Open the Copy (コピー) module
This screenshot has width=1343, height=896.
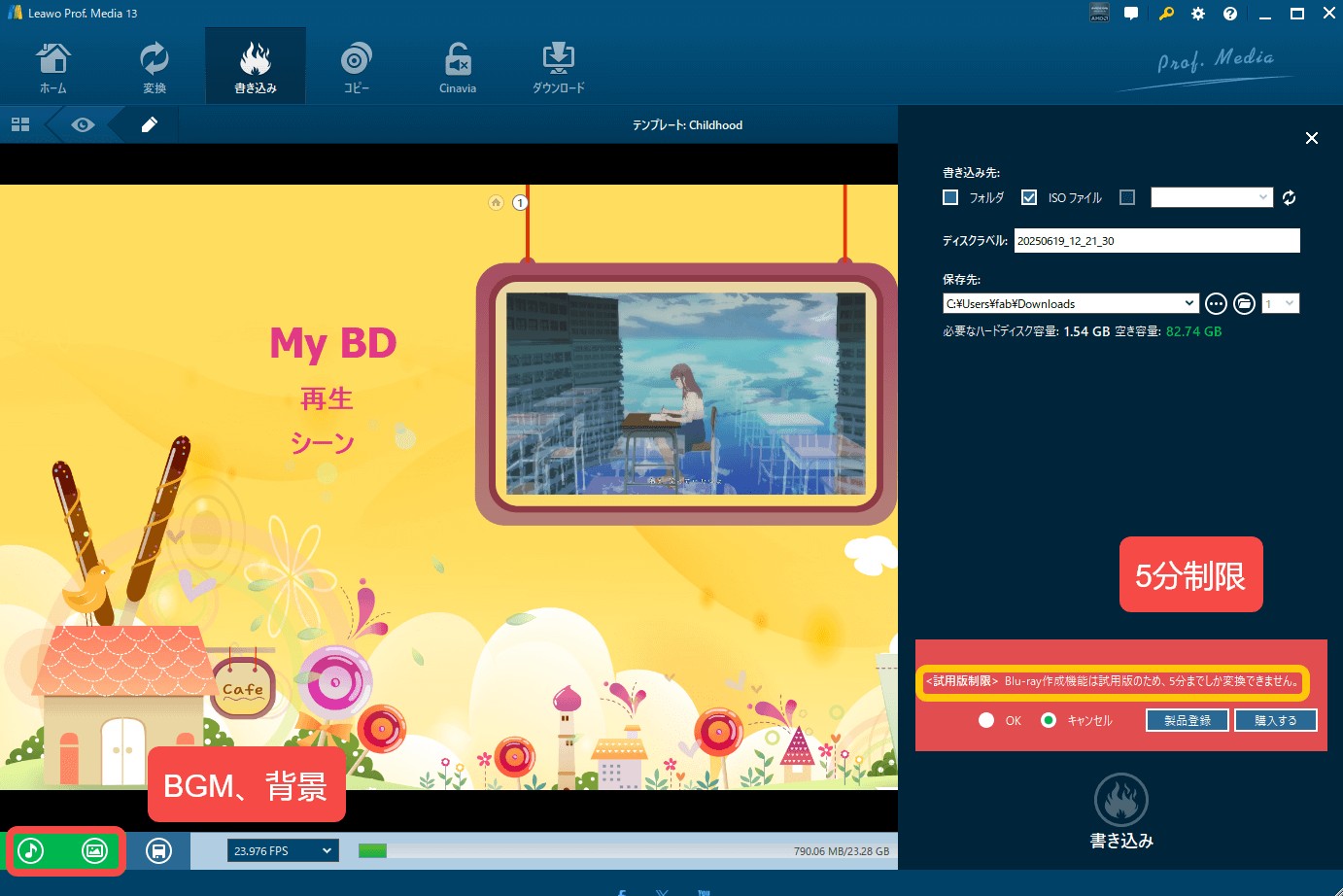pos(357,67)
